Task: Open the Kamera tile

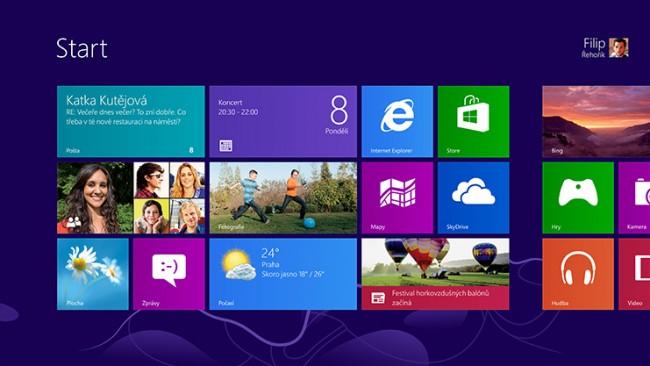Action: tap(634, 198)
